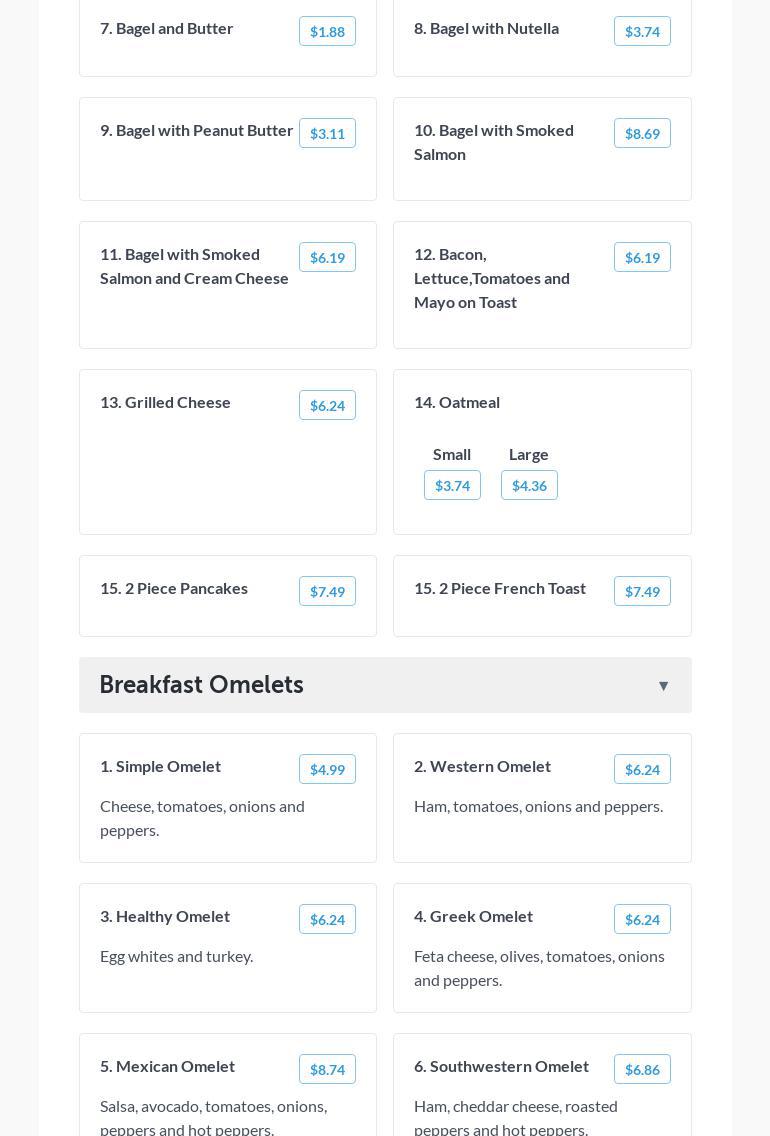Image resolution: width=770 pixels, height=1136 pixels.
Task: Choose Large Oatmeal for $4.36
Action: coord(529,486)
